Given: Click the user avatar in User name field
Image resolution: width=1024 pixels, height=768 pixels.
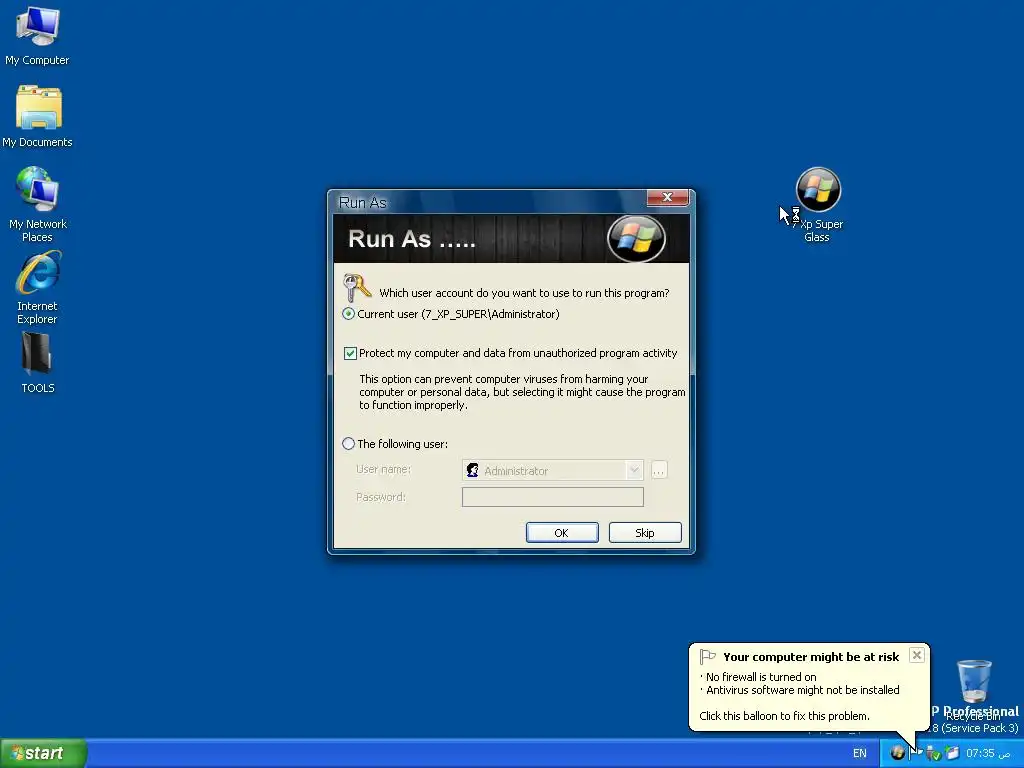Looking at the screenshot, I should click(x=472, y=470).
